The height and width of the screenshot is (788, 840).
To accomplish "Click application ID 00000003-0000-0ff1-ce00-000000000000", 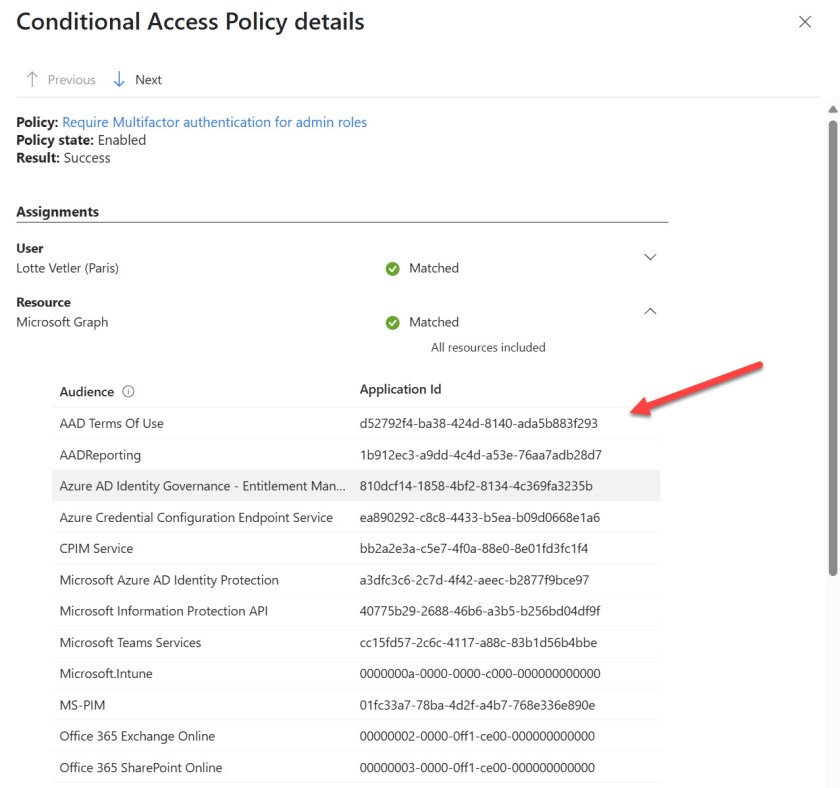I will point(477,768).
